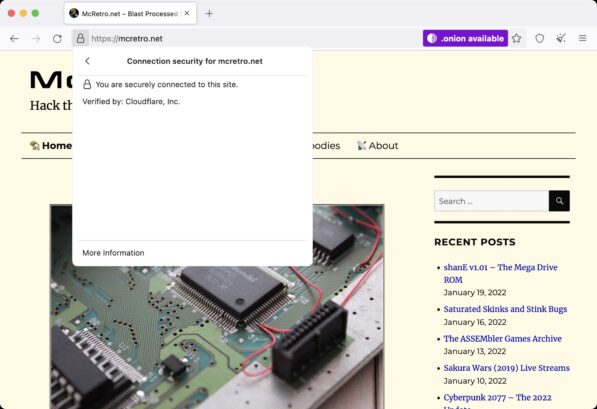The height and width of the screenshot is (409, 597).
Task: Reload the current page
Action: coord(57,38)
